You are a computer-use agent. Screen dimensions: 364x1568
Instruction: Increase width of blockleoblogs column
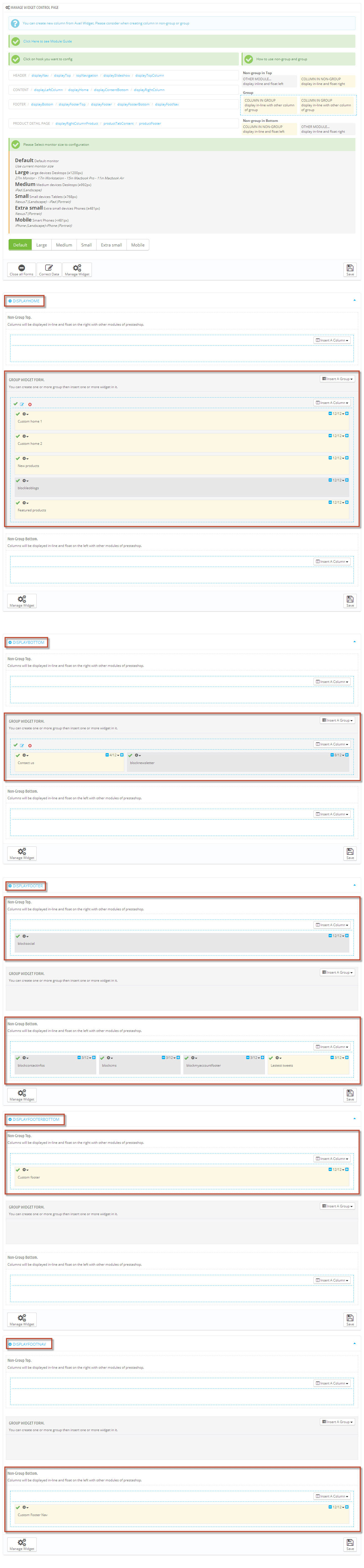(347, 480)
